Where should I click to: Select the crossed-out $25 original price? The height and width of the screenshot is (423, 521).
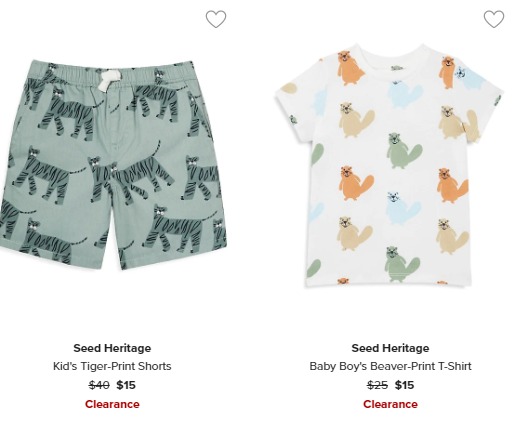pyautogui.click(x=377, y=385)
